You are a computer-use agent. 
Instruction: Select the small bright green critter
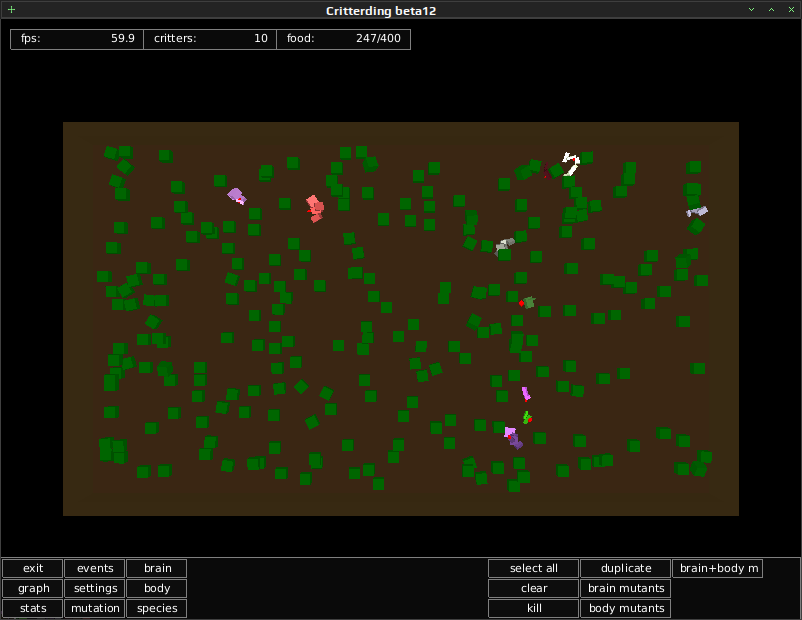[527, 418]
